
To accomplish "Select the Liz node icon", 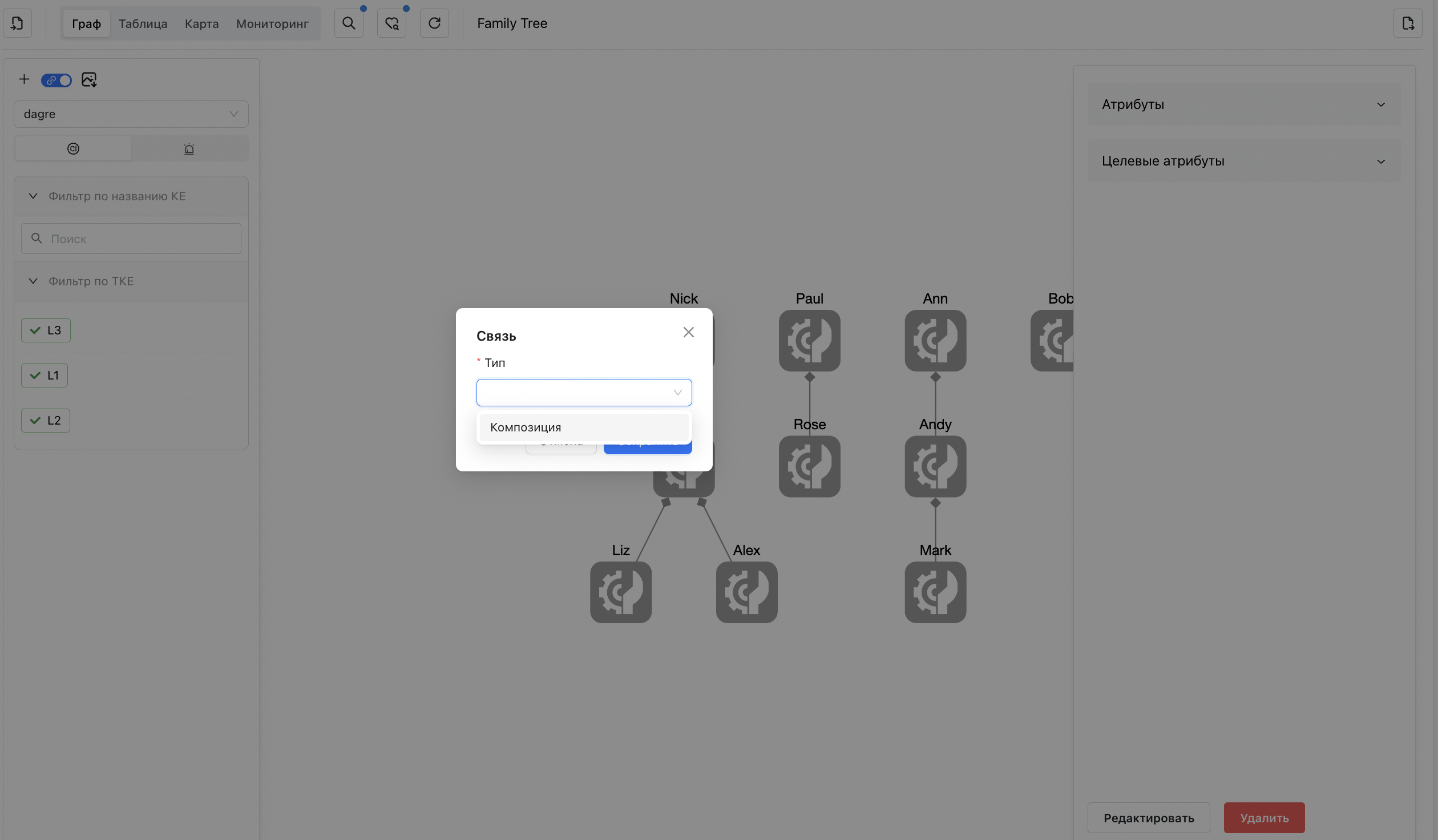I will (x=621, y=592).
